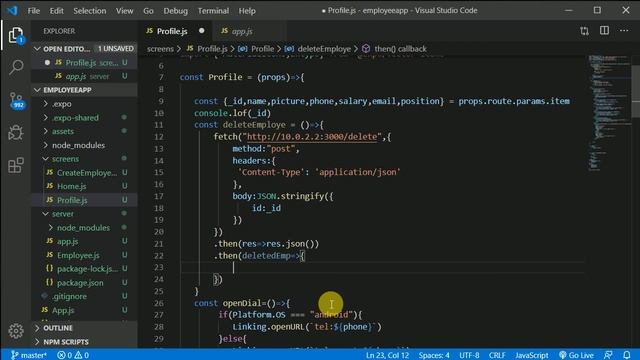Click then() callback breadcrumb icon
Screen dimensions: 640x360
pos(366,49)
